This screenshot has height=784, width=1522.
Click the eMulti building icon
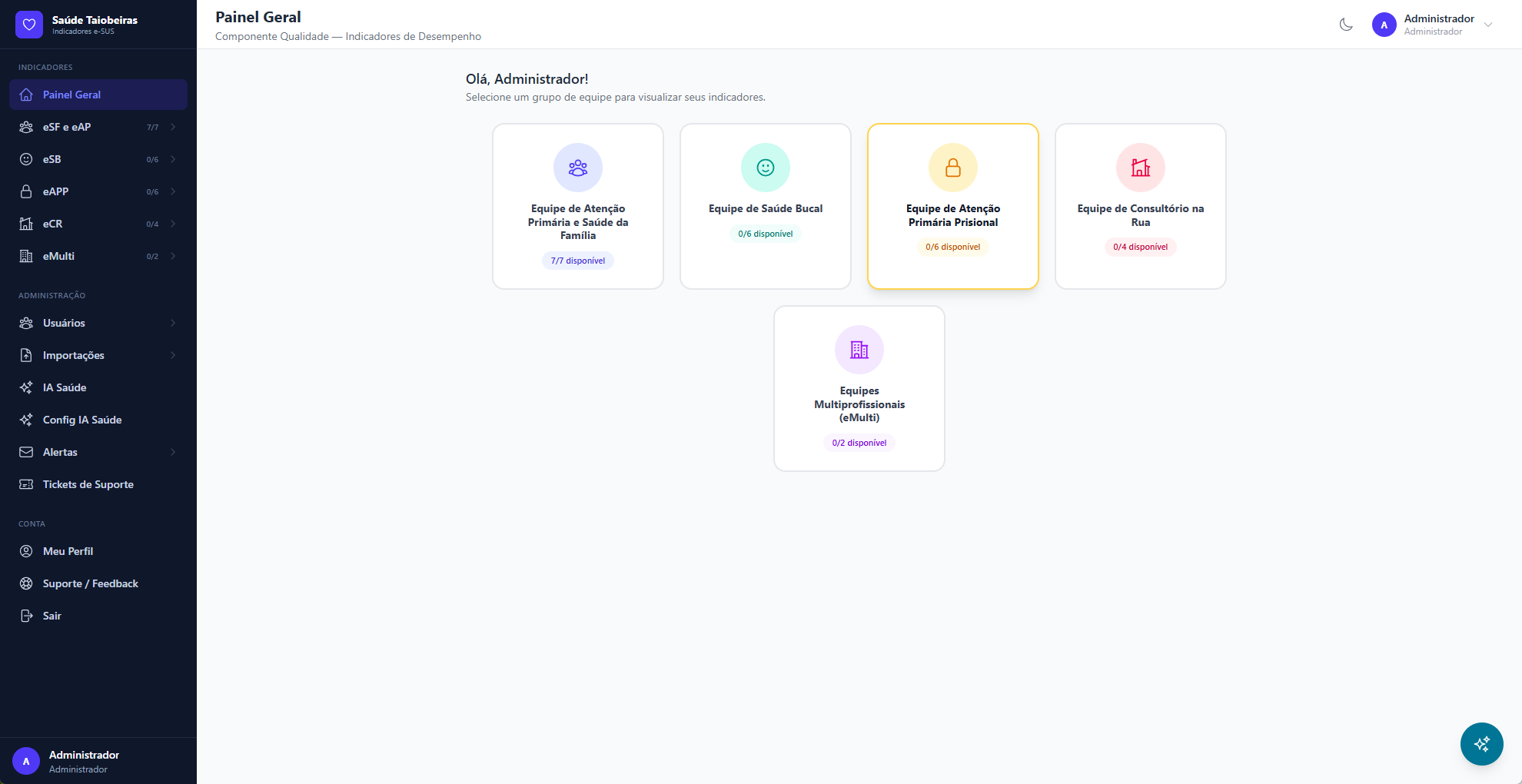click(26, 256)
